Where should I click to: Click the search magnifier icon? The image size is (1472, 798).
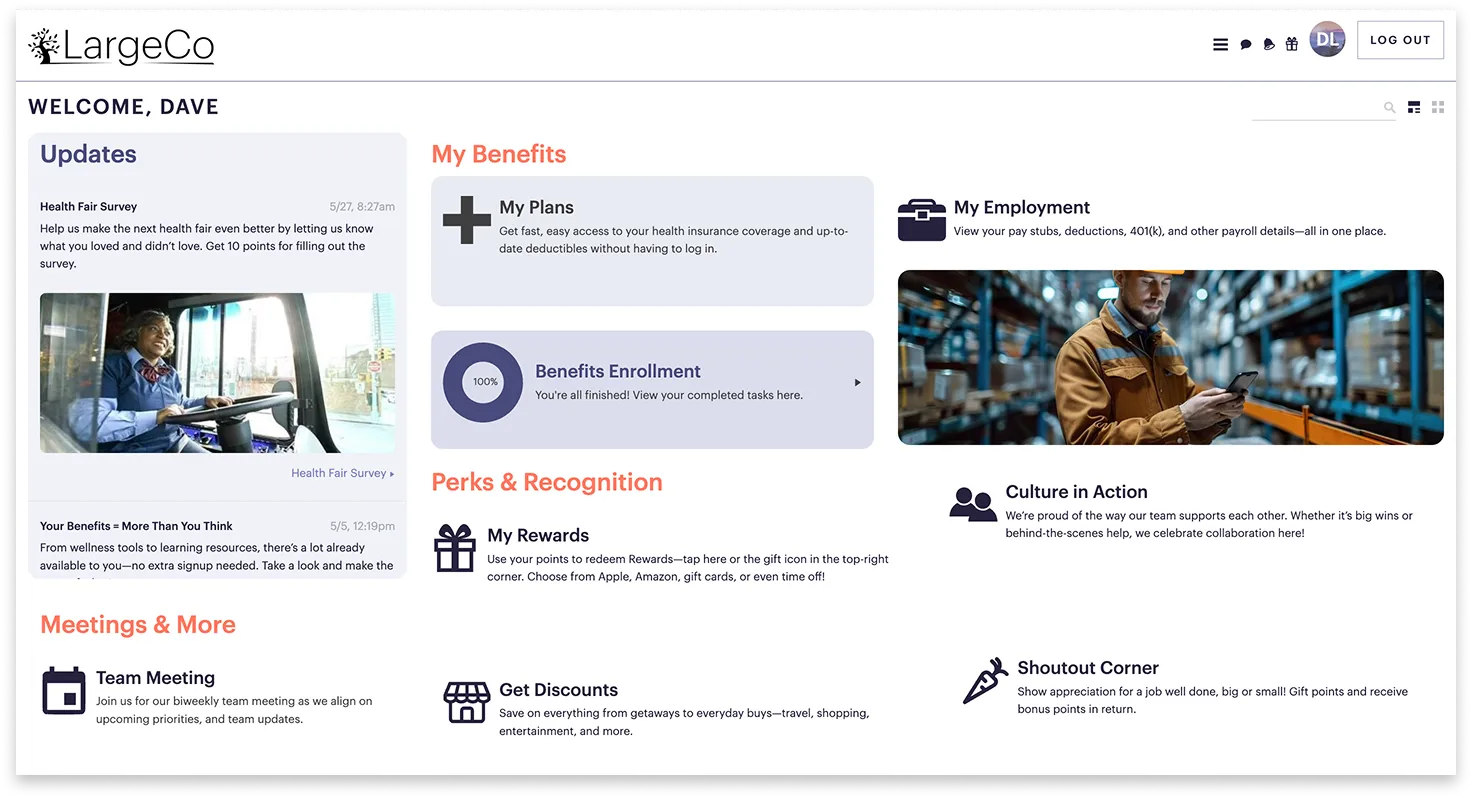(1389, 107)
